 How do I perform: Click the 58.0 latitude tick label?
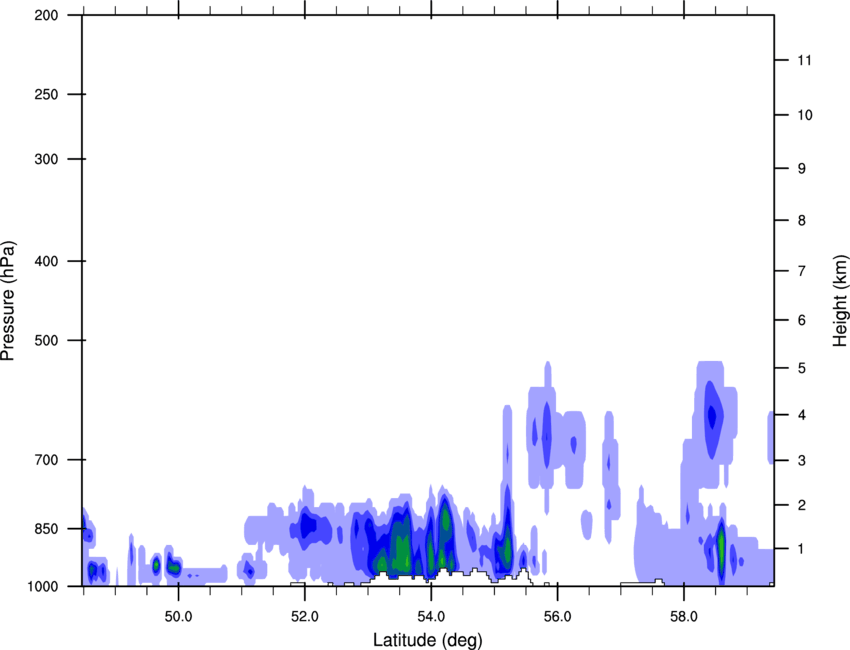pyautogui.click(x=684, y=617)
